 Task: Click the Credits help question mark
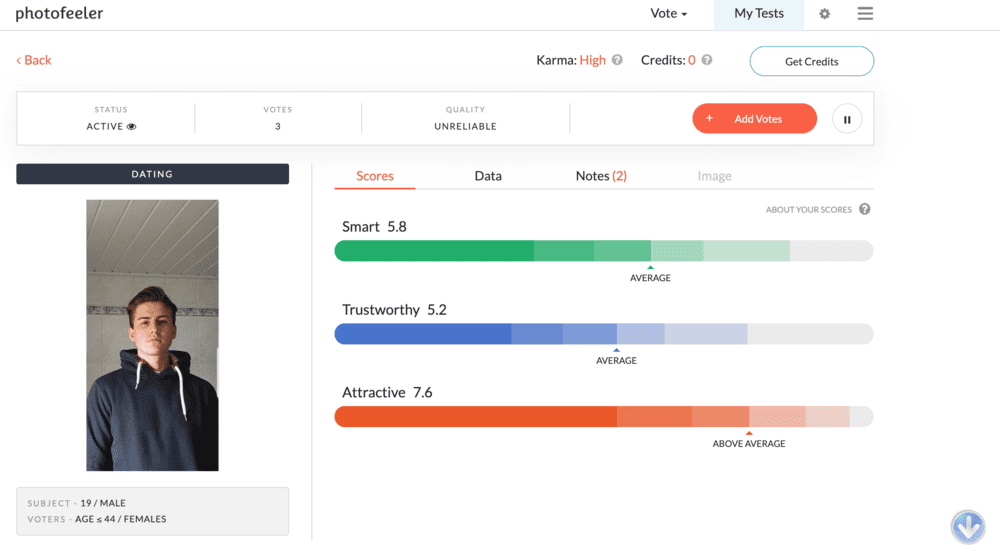[x=706, y=60]
